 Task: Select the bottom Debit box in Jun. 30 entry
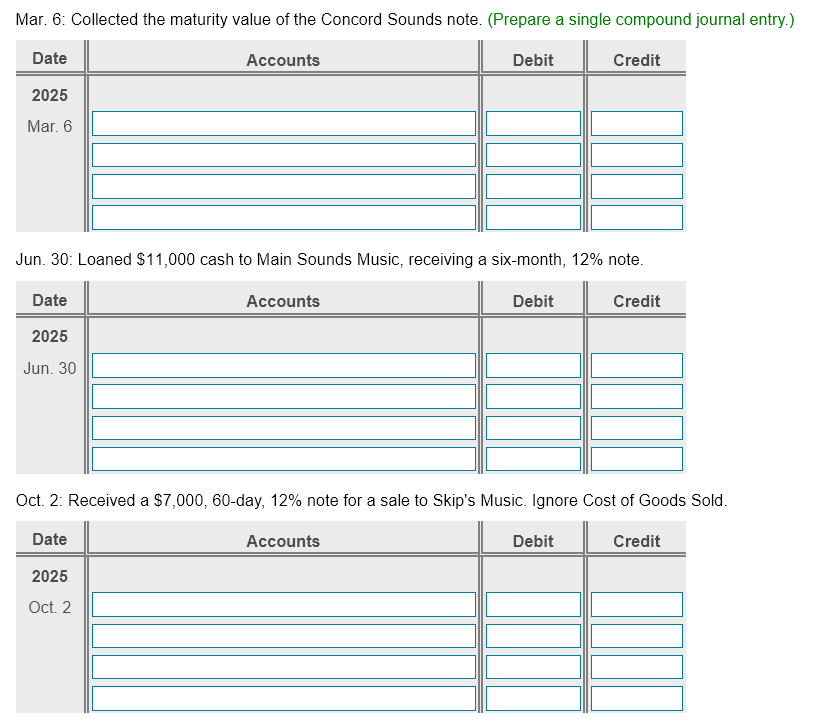click(532, 458)
